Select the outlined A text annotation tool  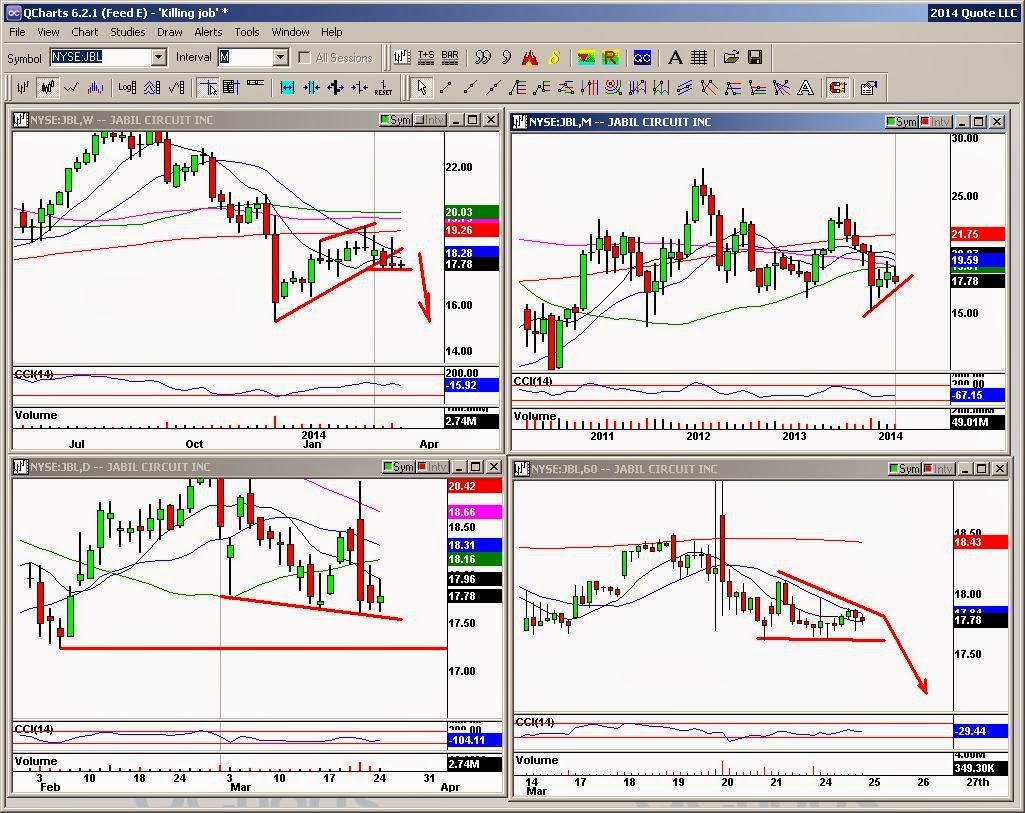(805, 88)
